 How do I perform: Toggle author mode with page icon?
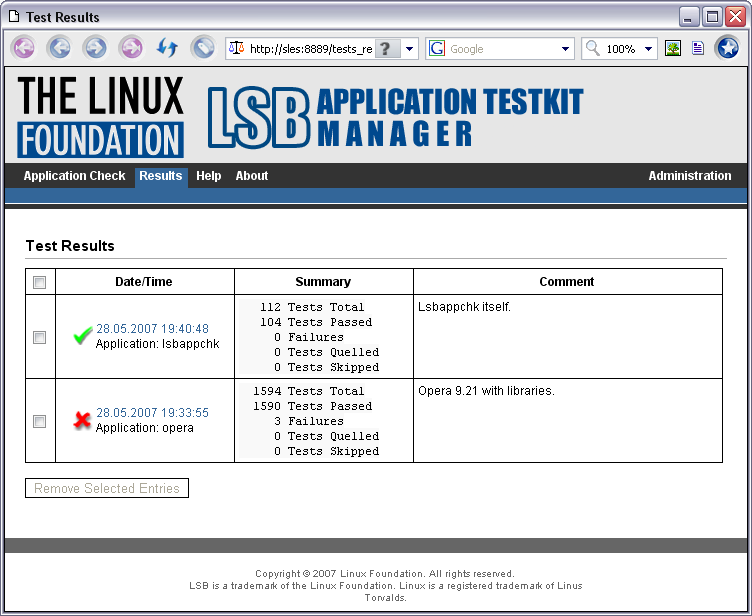pyautogui.click(x=698, y=48)
